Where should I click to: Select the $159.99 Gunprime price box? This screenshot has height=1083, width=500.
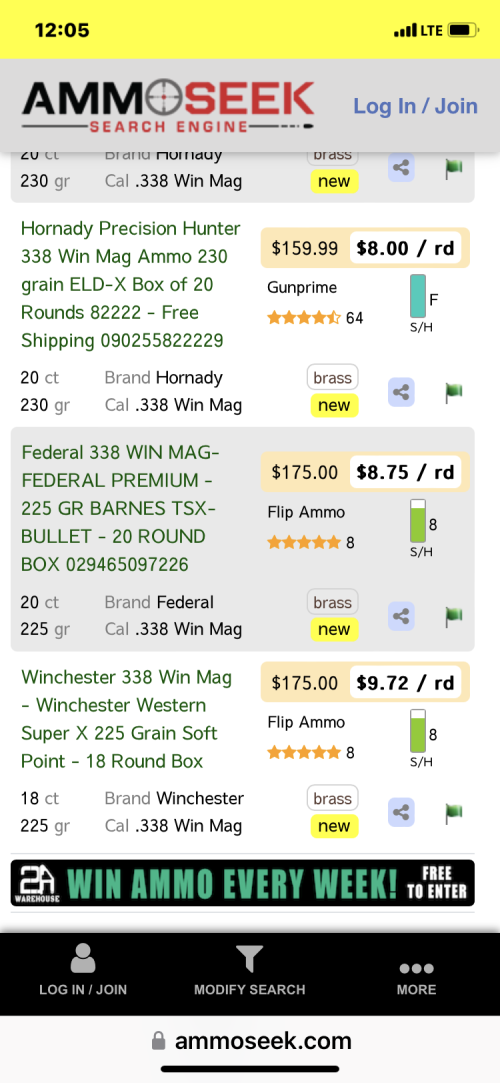pyautogui.click(x=305, y=248)
